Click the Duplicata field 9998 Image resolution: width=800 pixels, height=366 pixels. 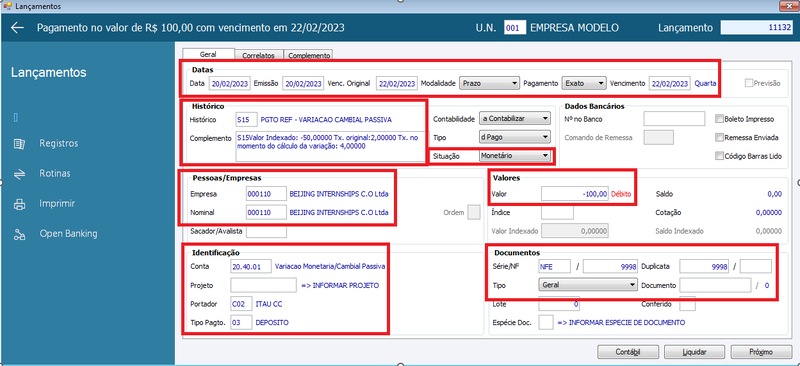(x=704, y=266)
